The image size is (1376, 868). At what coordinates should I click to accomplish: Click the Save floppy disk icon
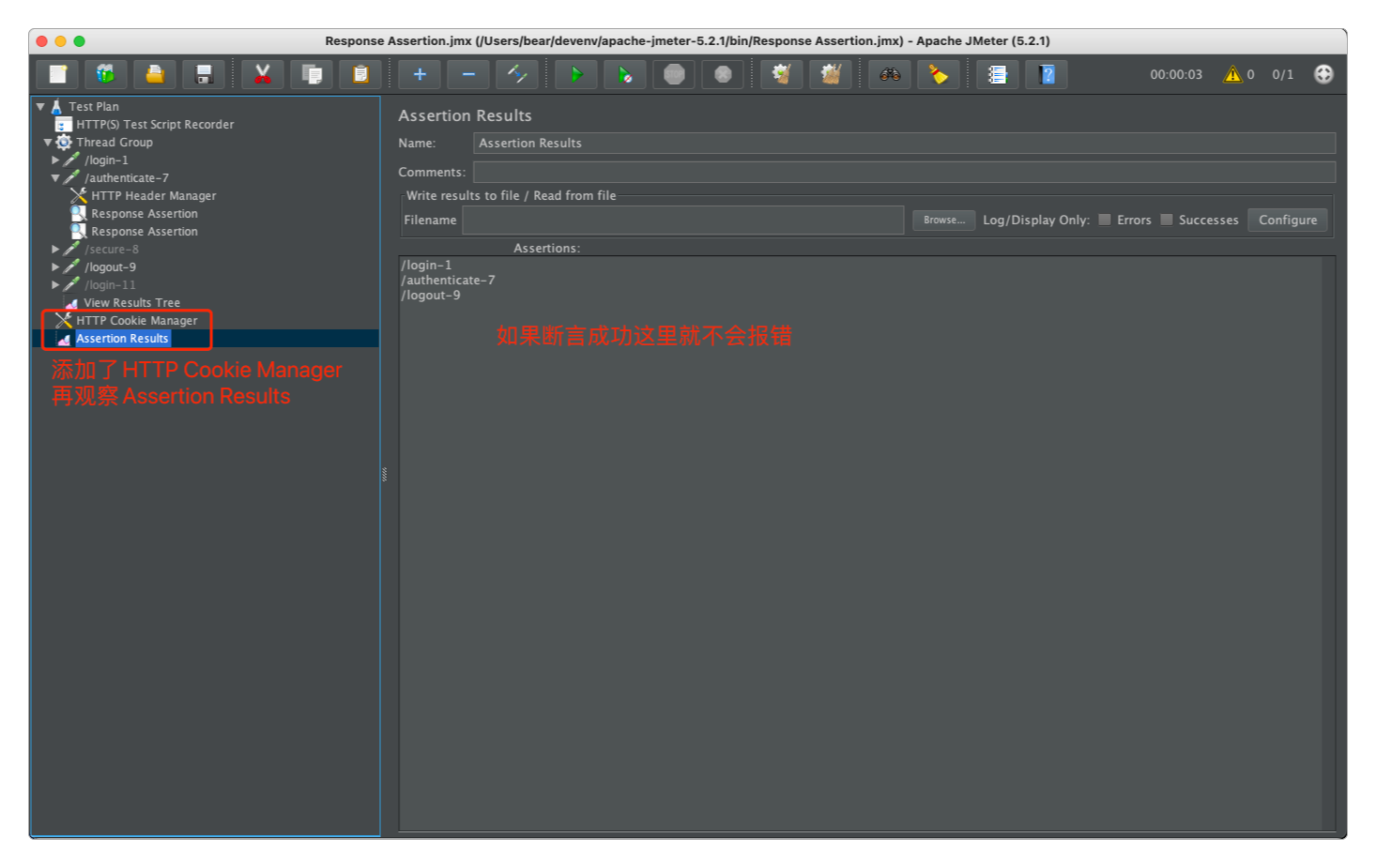(x=204, y=74)
